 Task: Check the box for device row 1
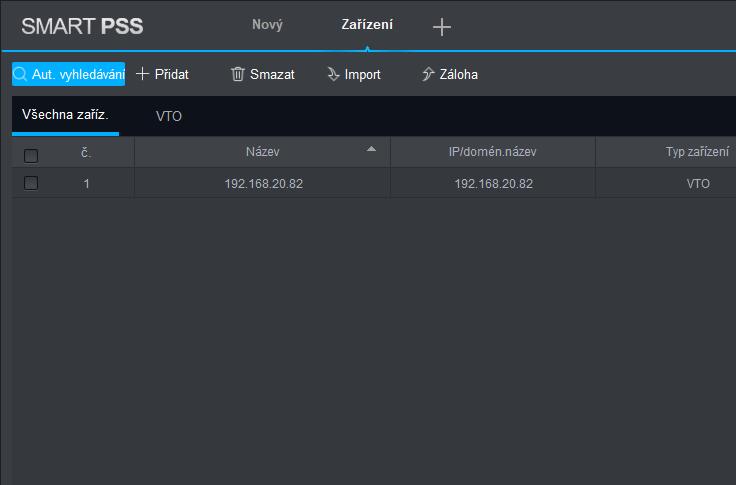(31, 183)
